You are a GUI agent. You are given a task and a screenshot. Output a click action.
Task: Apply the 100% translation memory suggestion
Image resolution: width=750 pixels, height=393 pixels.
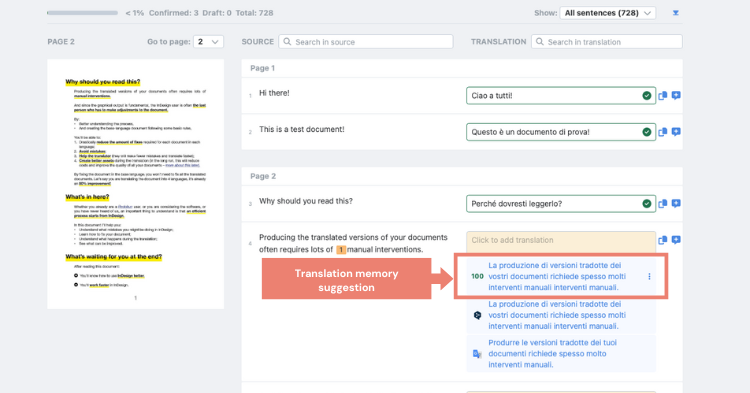click(557, 276)
